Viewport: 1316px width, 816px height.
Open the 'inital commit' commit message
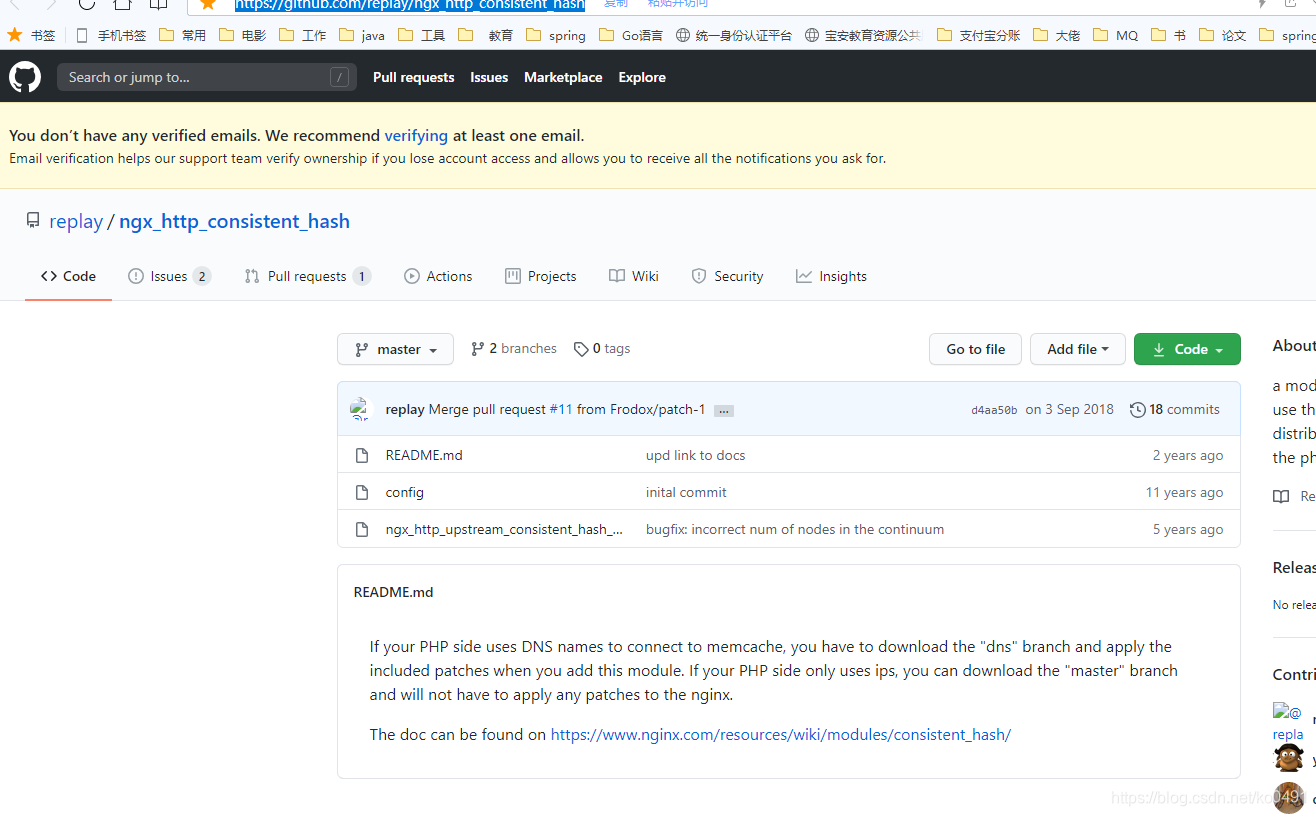tap(686, 492)
